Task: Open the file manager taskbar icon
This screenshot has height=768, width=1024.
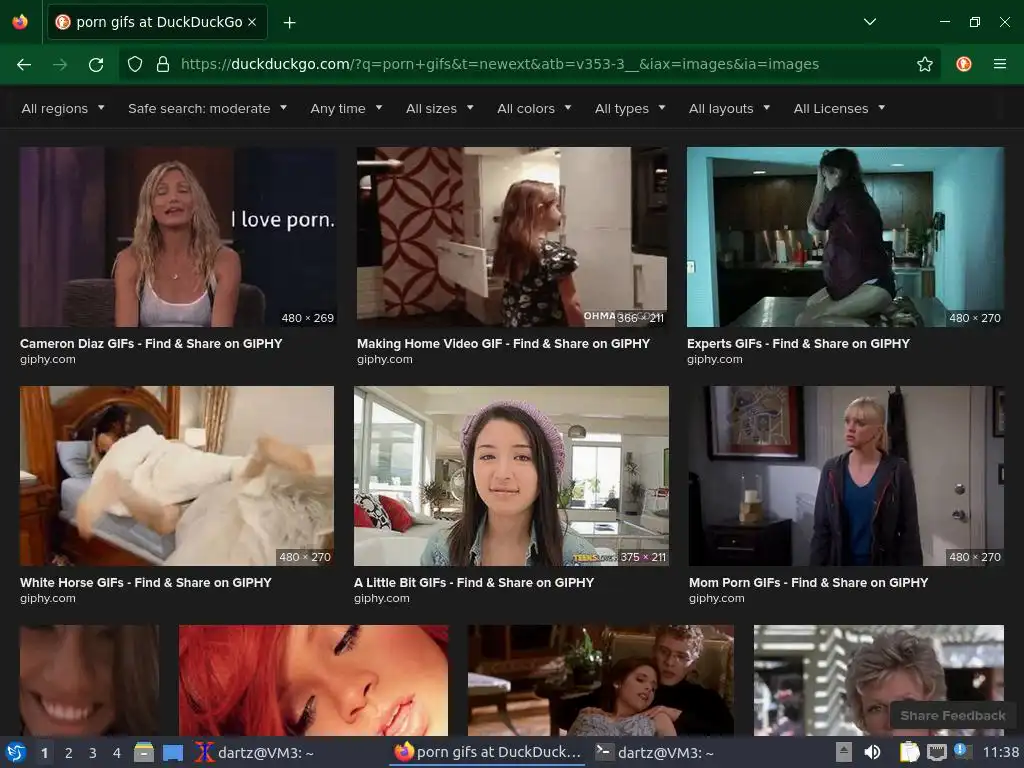Action: coord(144,752)
